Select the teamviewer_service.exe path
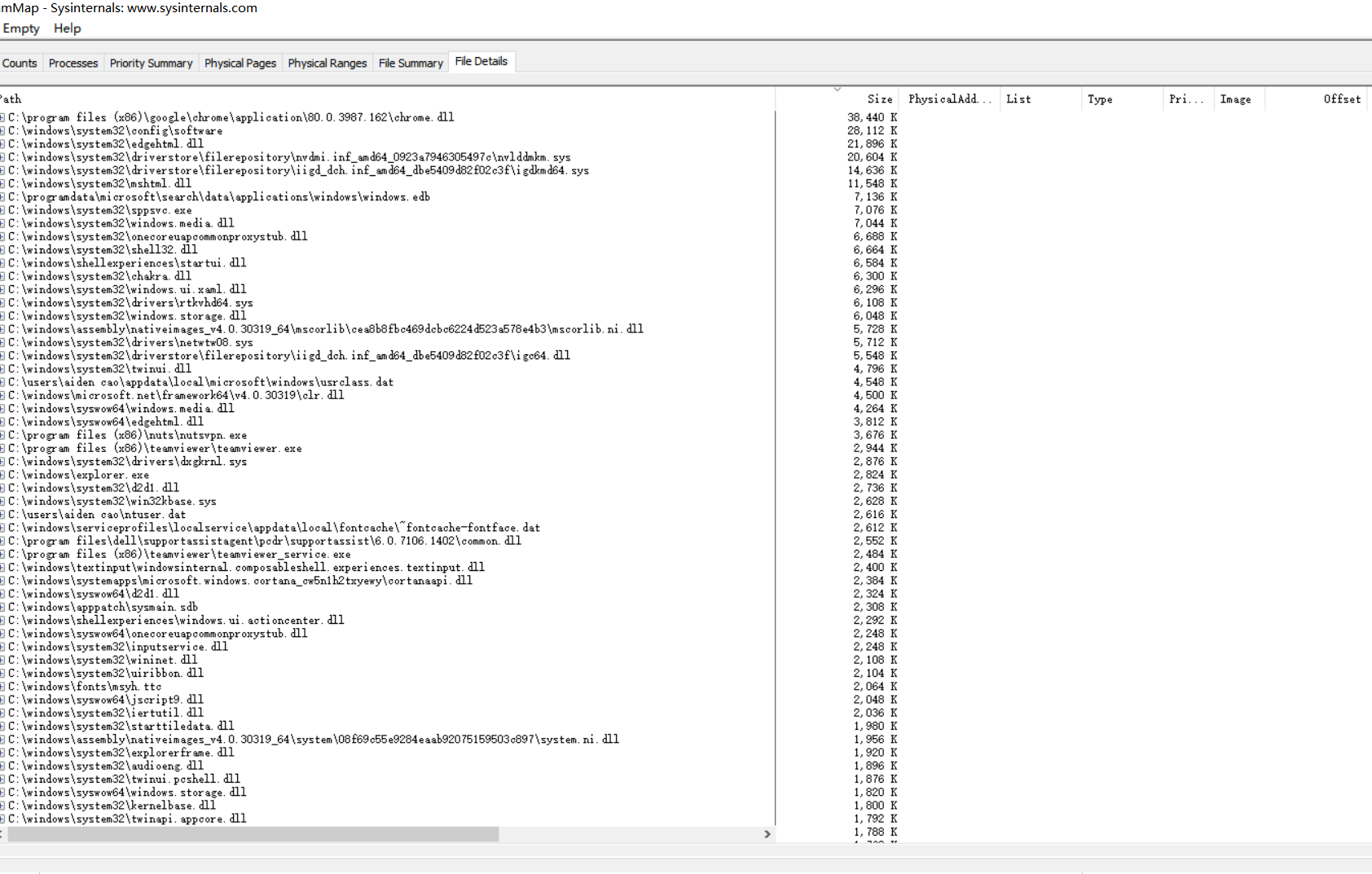The image size is (1372, 874). pyautogui.click(x=179, y=554)
